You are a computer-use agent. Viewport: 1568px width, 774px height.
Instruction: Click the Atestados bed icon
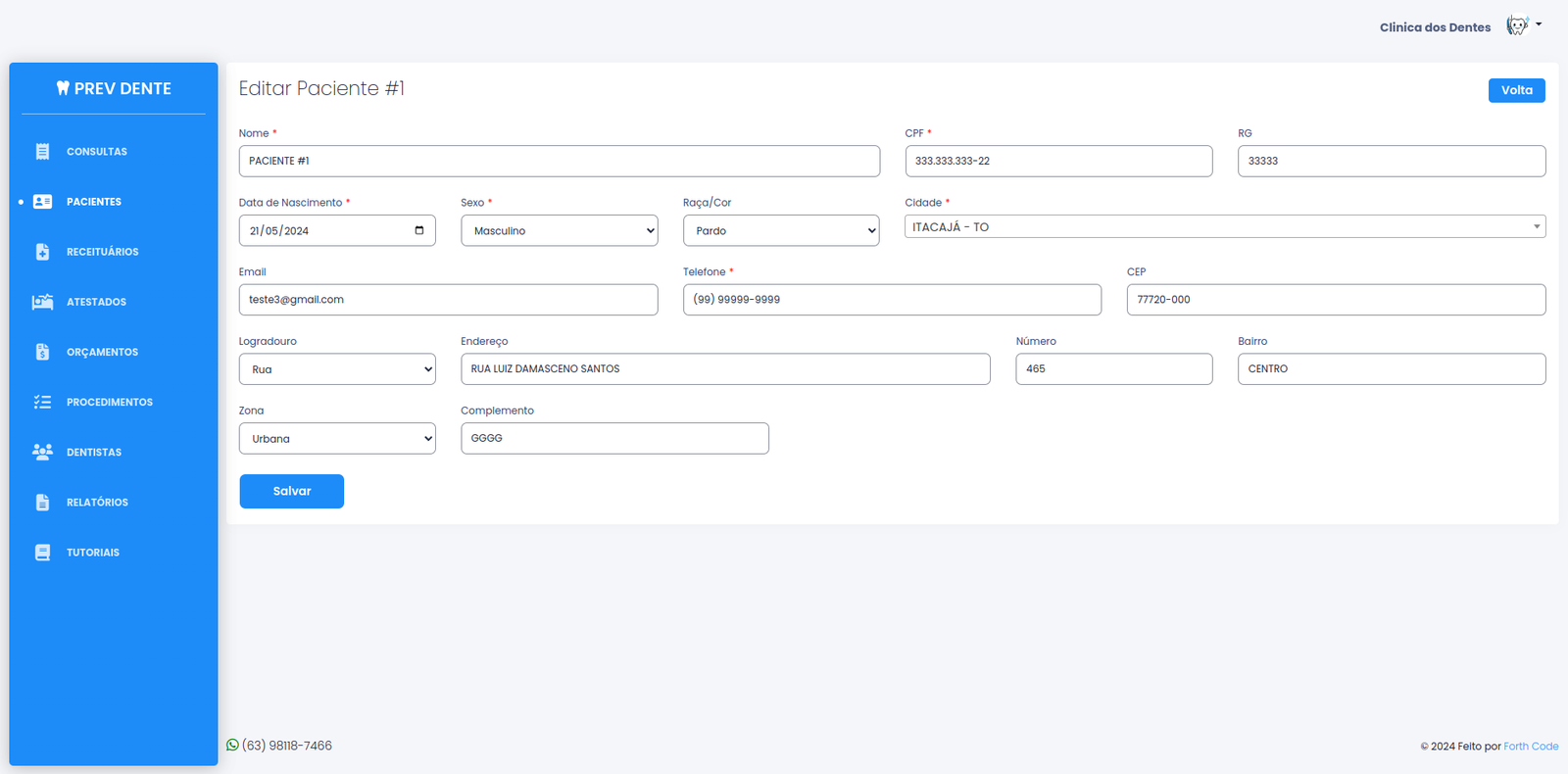tap(42, 302)
